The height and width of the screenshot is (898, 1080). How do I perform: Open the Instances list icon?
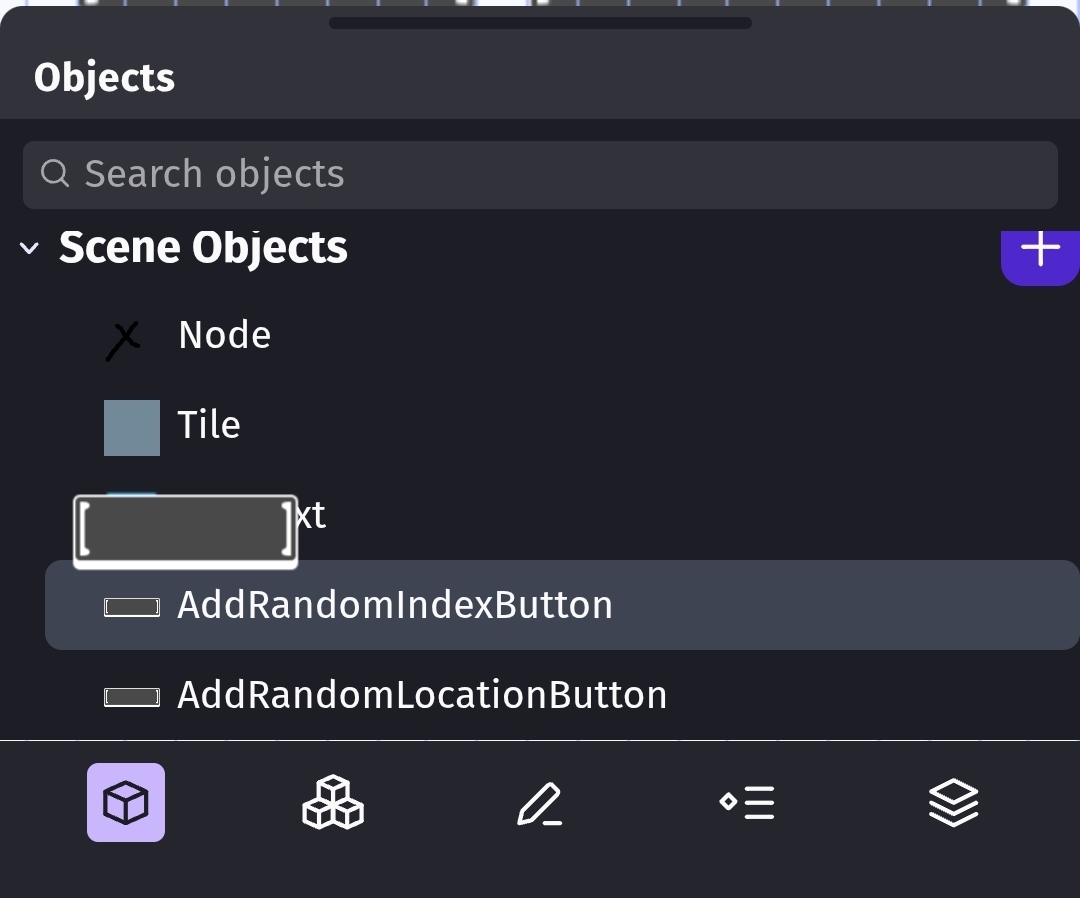[x=747, y=802]
